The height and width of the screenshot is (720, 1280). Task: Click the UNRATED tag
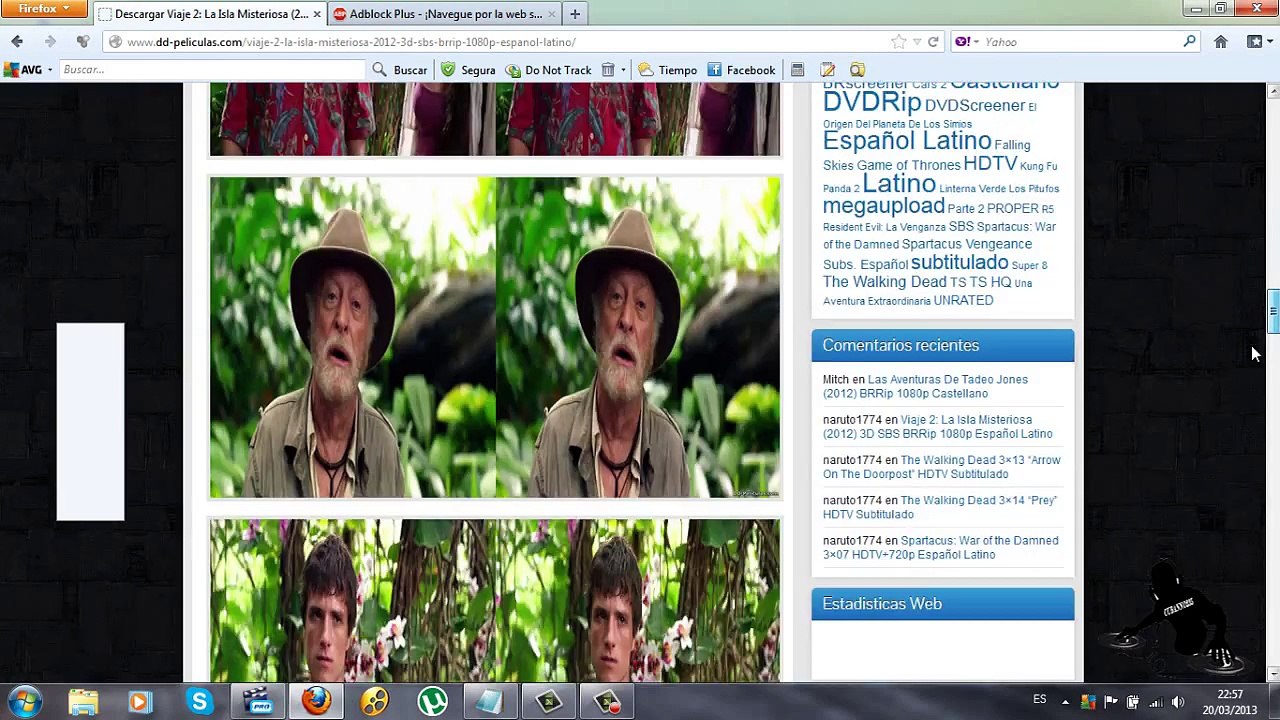click(x=963, y=301)
